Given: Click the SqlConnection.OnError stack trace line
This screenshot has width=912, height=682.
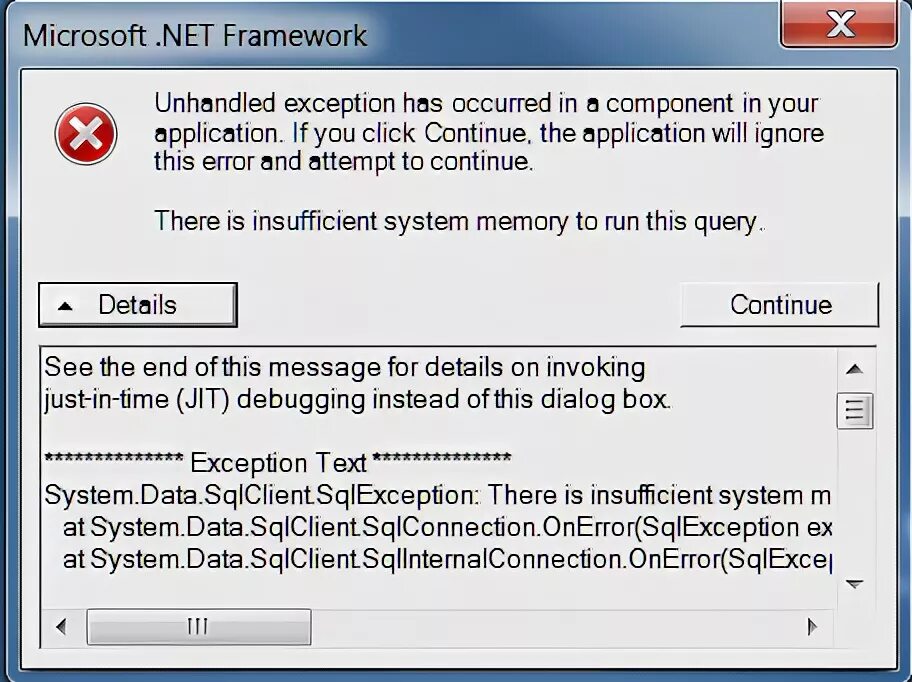Looking at the screenshot, I should pyautogui.click(x=447, y=527).
